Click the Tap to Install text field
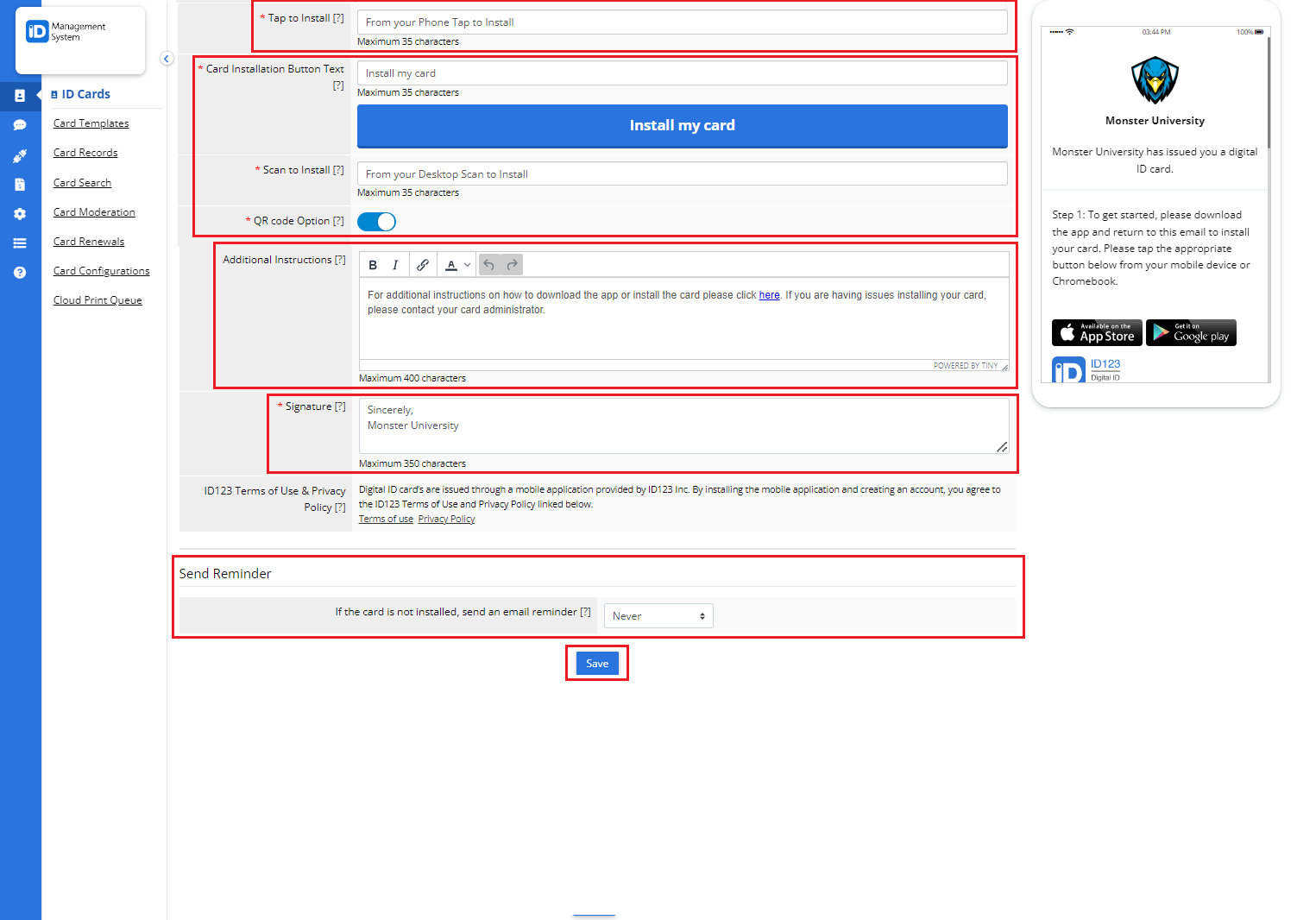 pyautogui.click(x=683, y=22)
